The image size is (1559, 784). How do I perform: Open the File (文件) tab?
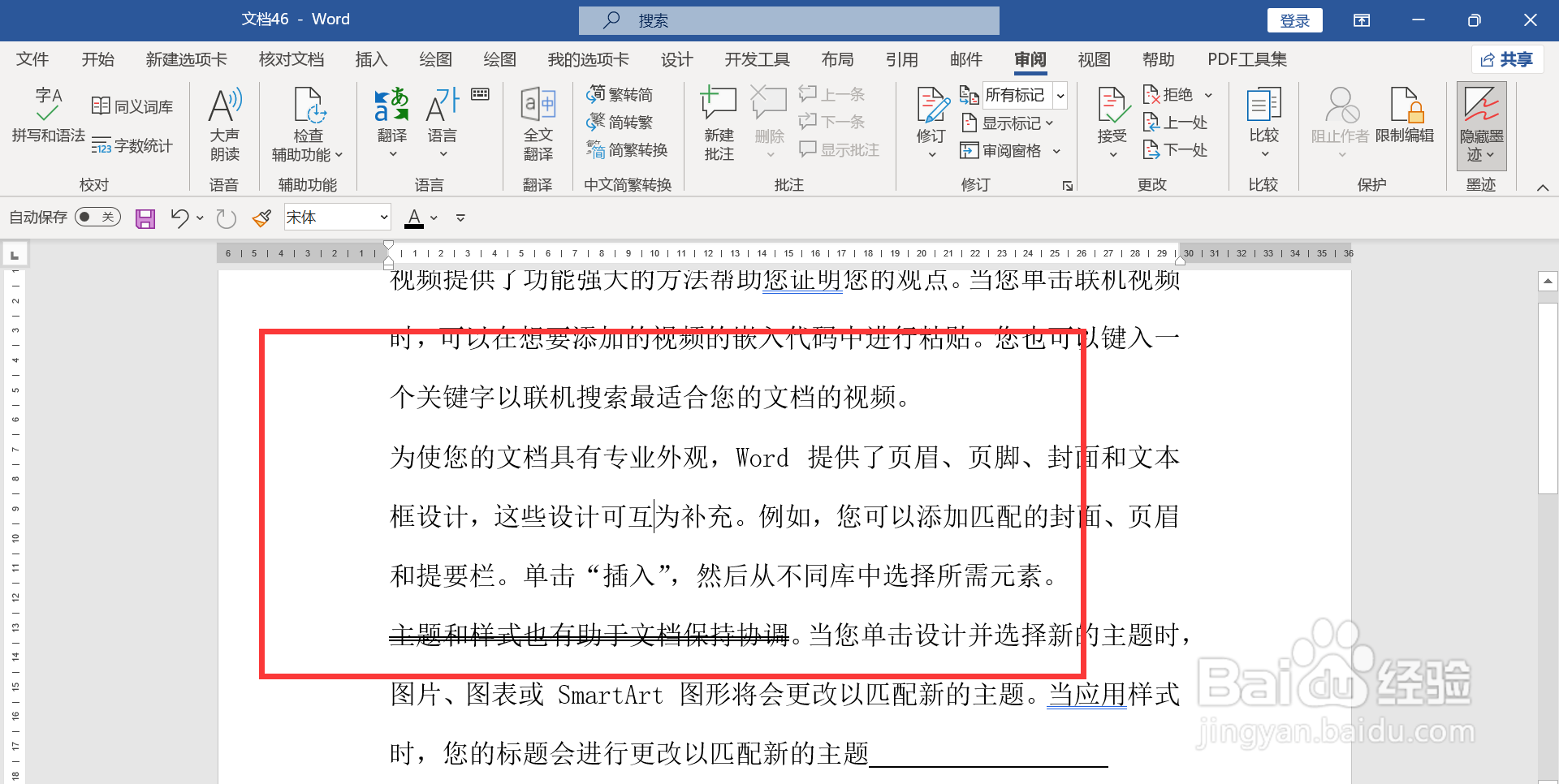[32, 59]
